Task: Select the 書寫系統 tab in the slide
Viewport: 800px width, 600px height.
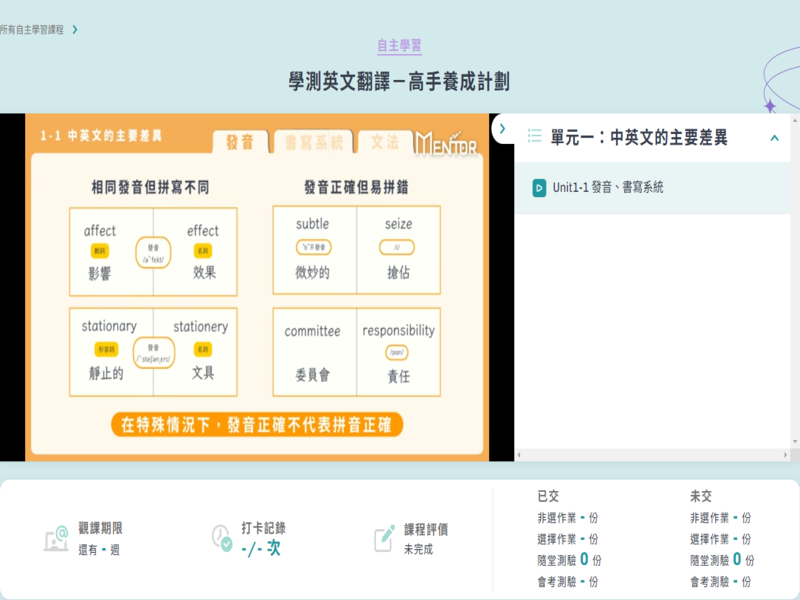Action: pyautogui.click(x=313, y=142)
